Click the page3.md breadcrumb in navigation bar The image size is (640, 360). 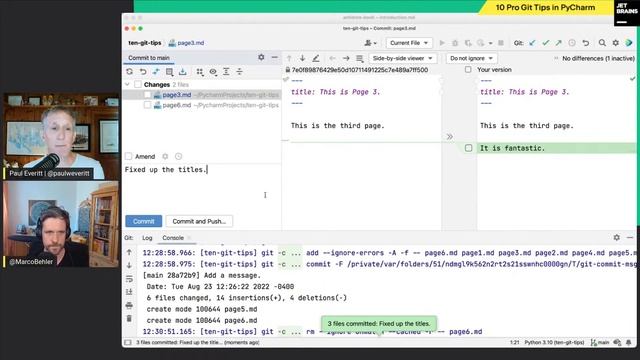tap(187, 43)
